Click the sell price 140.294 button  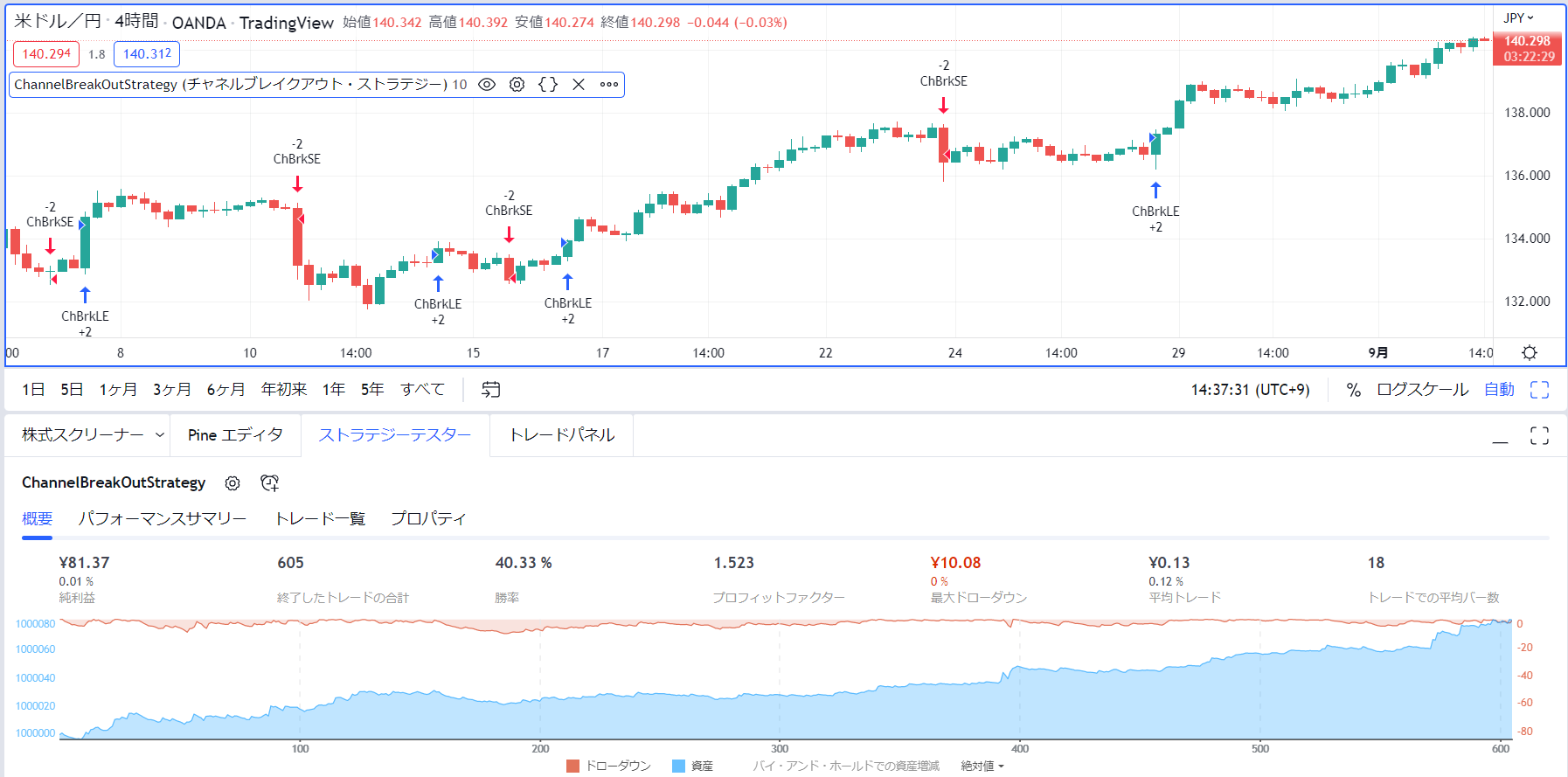click(x=46, y=54)
